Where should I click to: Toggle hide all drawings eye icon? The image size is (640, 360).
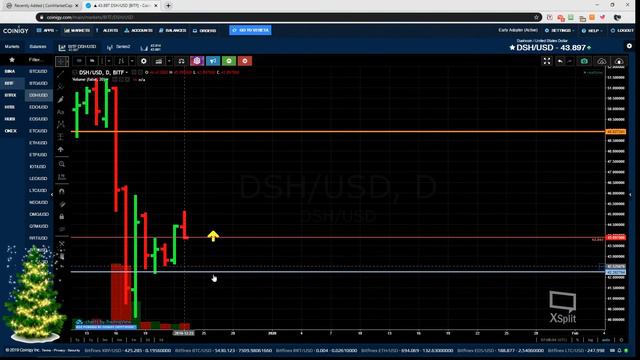click(x=62, y=229)
